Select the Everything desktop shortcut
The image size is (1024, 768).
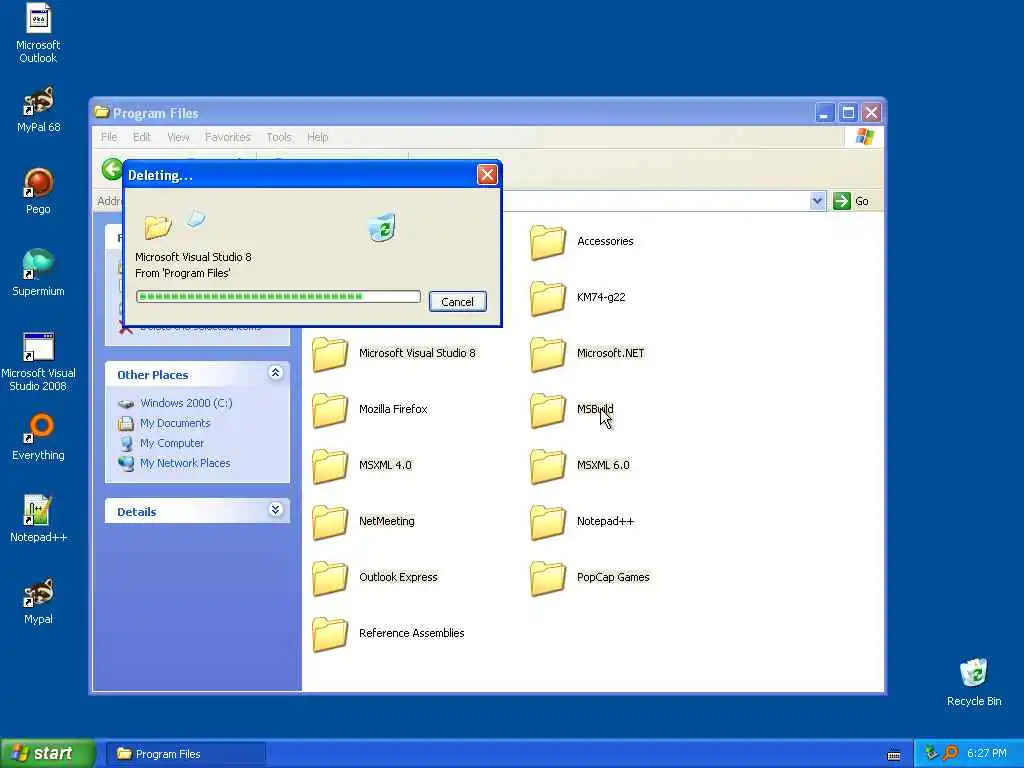pyautogui.click(x=38, y=438)
